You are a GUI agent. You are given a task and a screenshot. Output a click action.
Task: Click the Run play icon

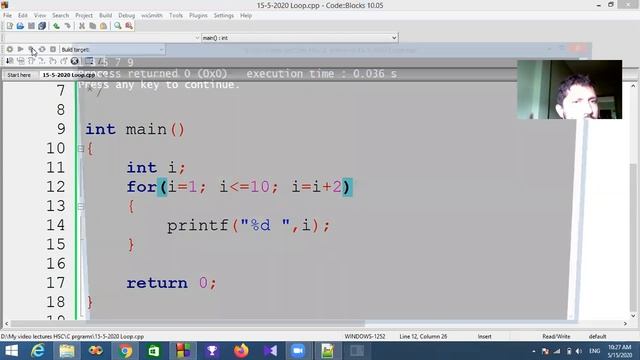[x=20, y=49]
